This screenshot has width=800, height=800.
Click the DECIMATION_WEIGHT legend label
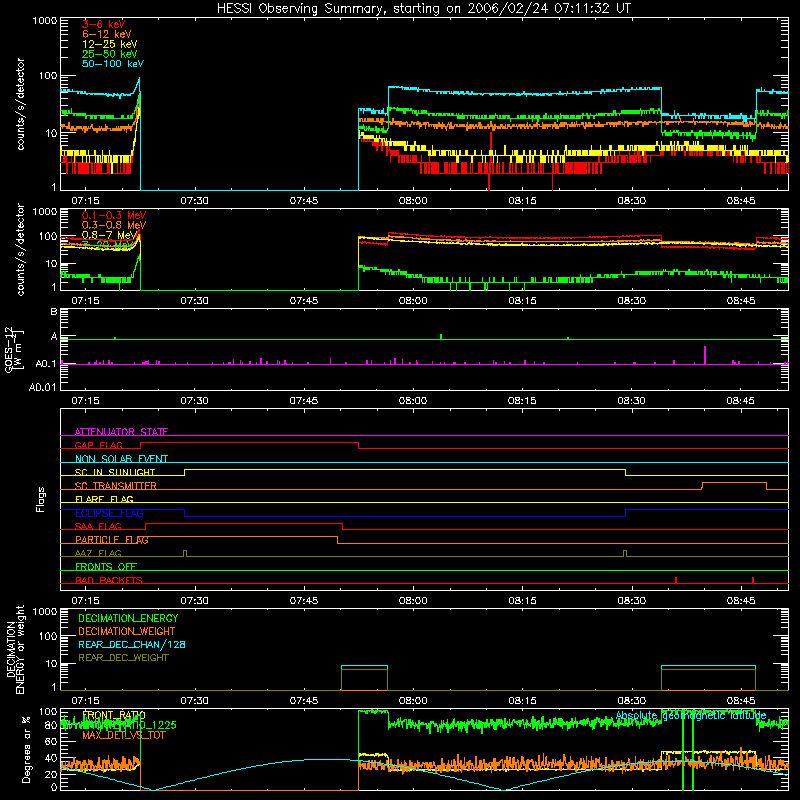(x=127, y=631)
